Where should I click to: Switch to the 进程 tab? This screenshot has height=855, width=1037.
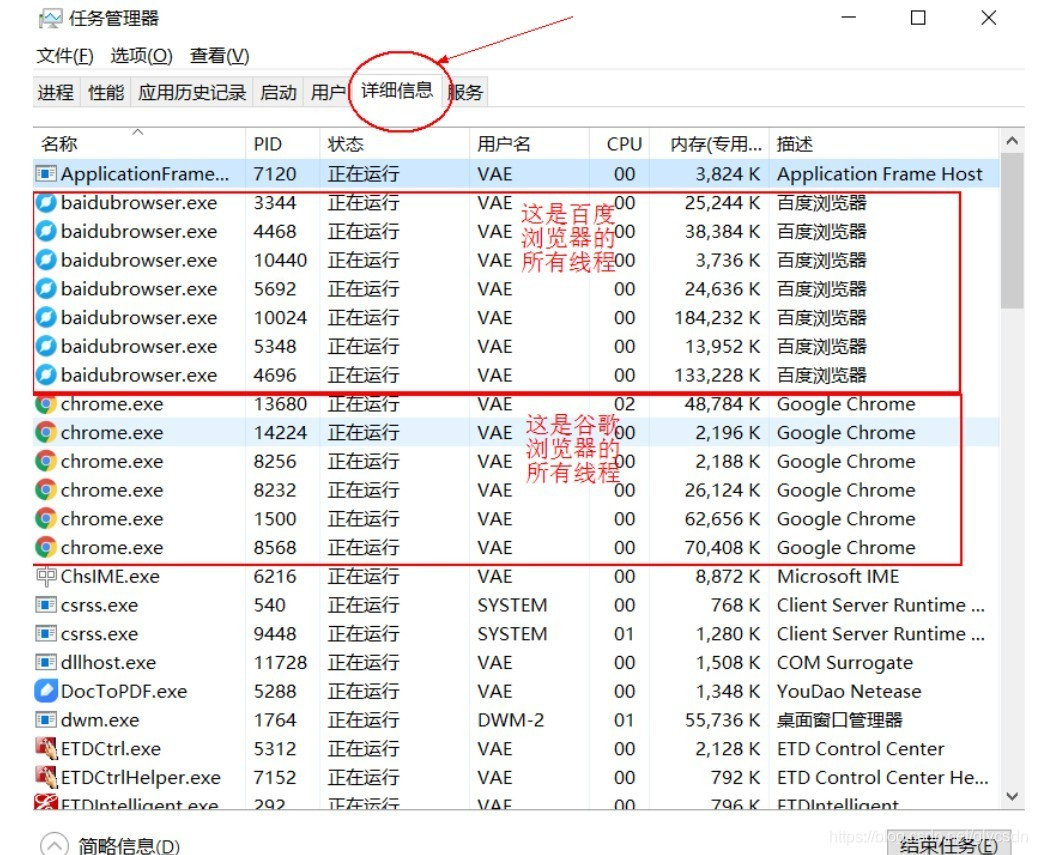56,92
